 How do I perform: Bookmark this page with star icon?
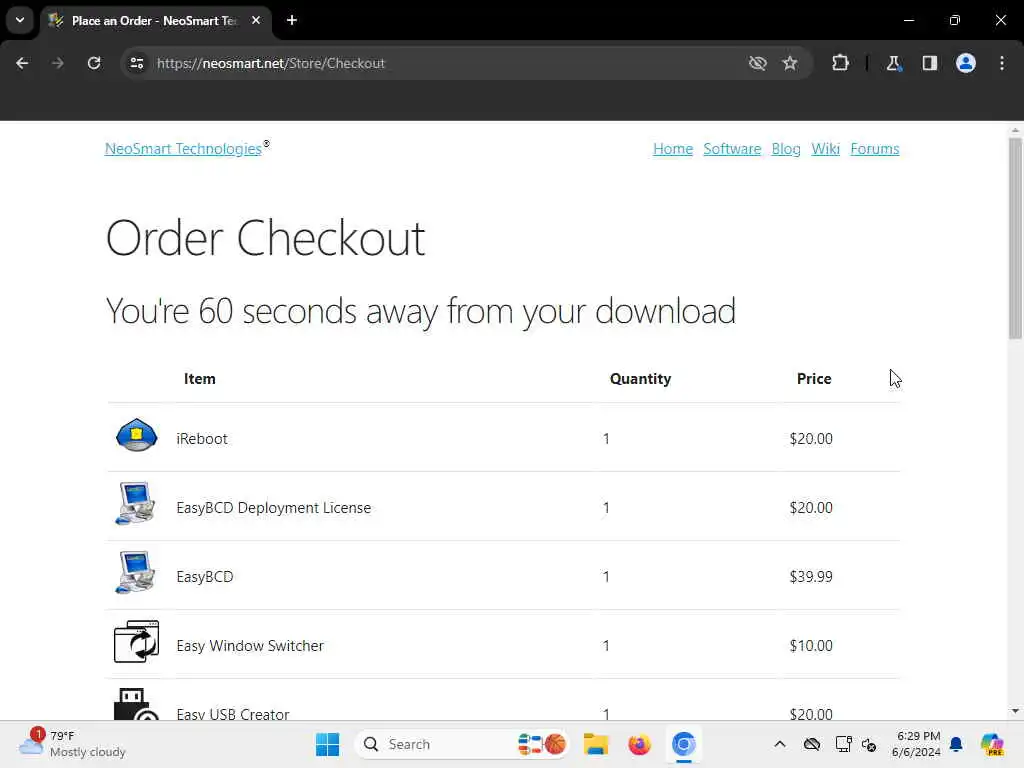790,63
